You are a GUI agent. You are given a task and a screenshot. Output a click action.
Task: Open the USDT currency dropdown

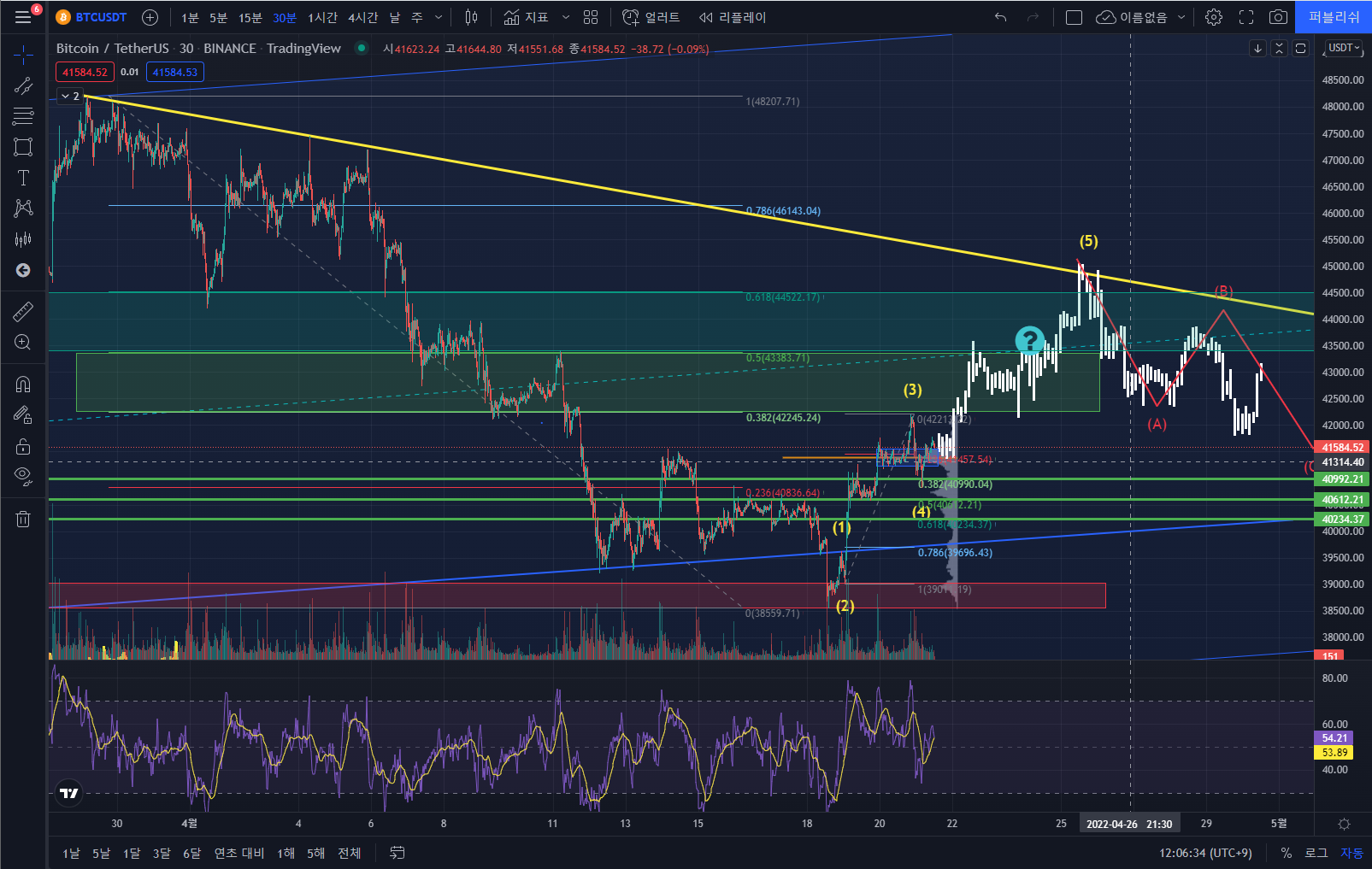pyautogui.click(x=1344, y=48)
